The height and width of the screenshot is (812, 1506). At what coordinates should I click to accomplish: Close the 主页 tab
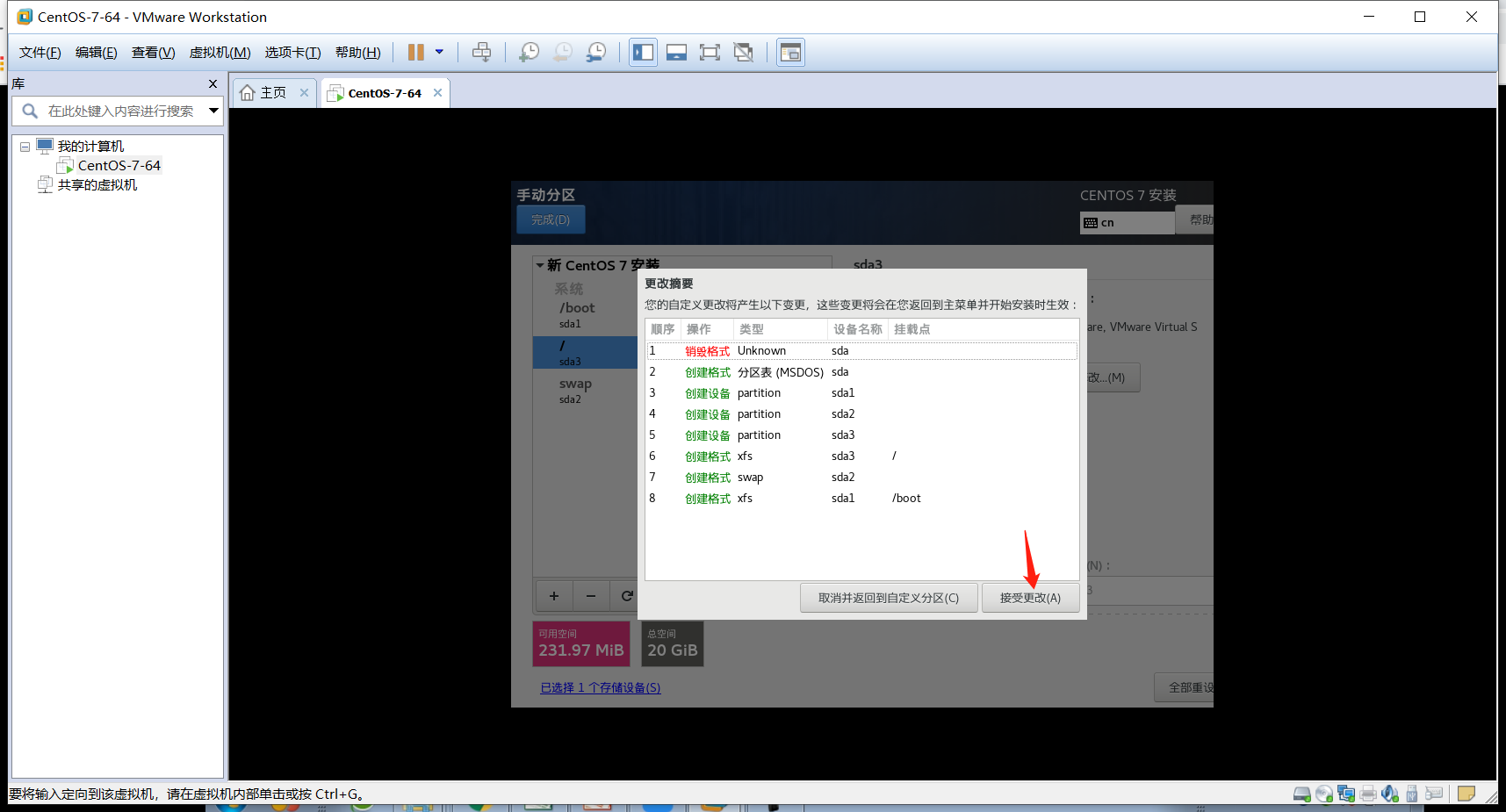304,92
